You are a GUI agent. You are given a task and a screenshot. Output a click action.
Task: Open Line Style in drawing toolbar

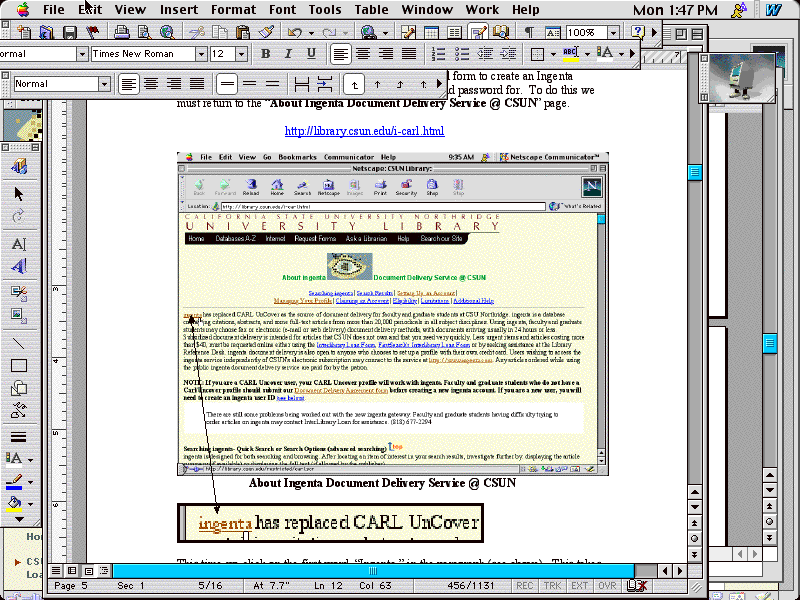point(19,437)
